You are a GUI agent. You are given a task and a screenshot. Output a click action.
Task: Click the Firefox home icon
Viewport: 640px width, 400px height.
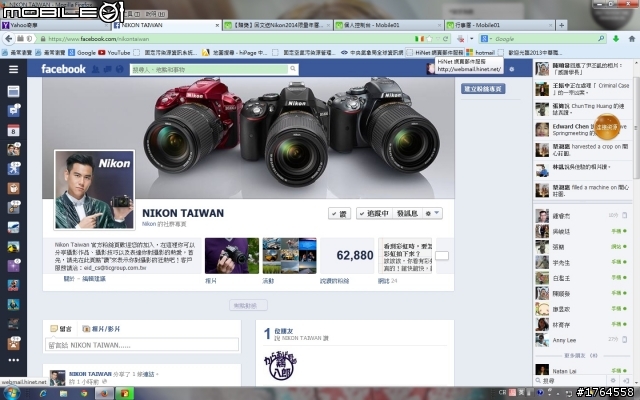631,39
